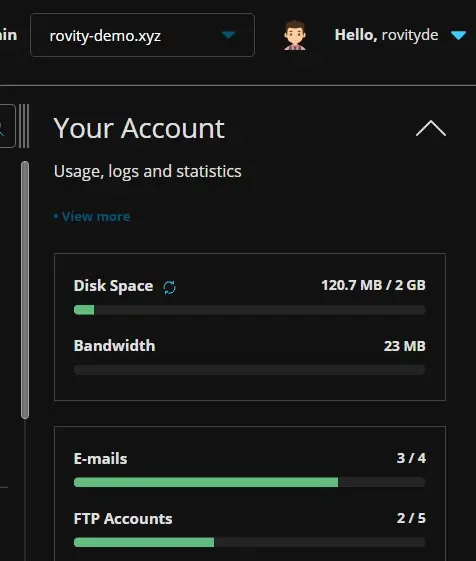Collapse the Your Account section chevron
Viewport: 476px width, 561px height.
431,128
